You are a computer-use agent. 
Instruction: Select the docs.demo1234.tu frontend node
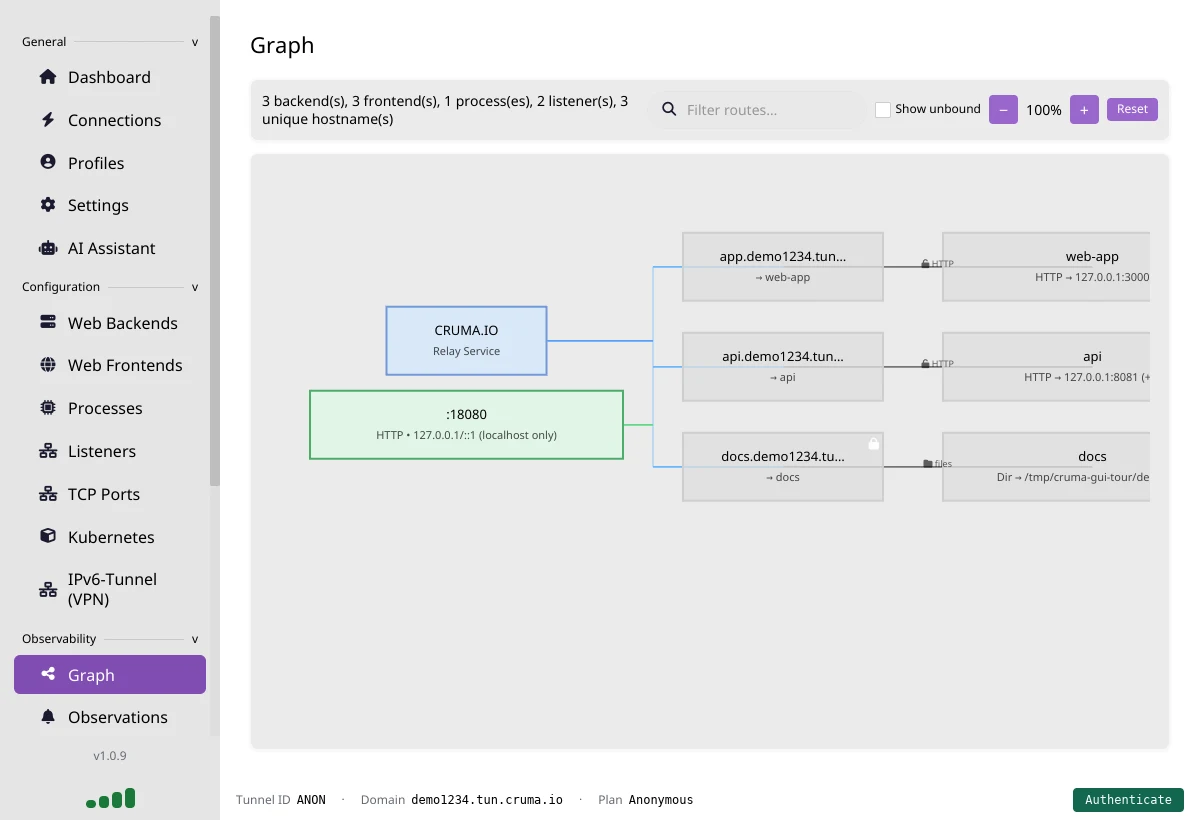(x=783, y=467)
